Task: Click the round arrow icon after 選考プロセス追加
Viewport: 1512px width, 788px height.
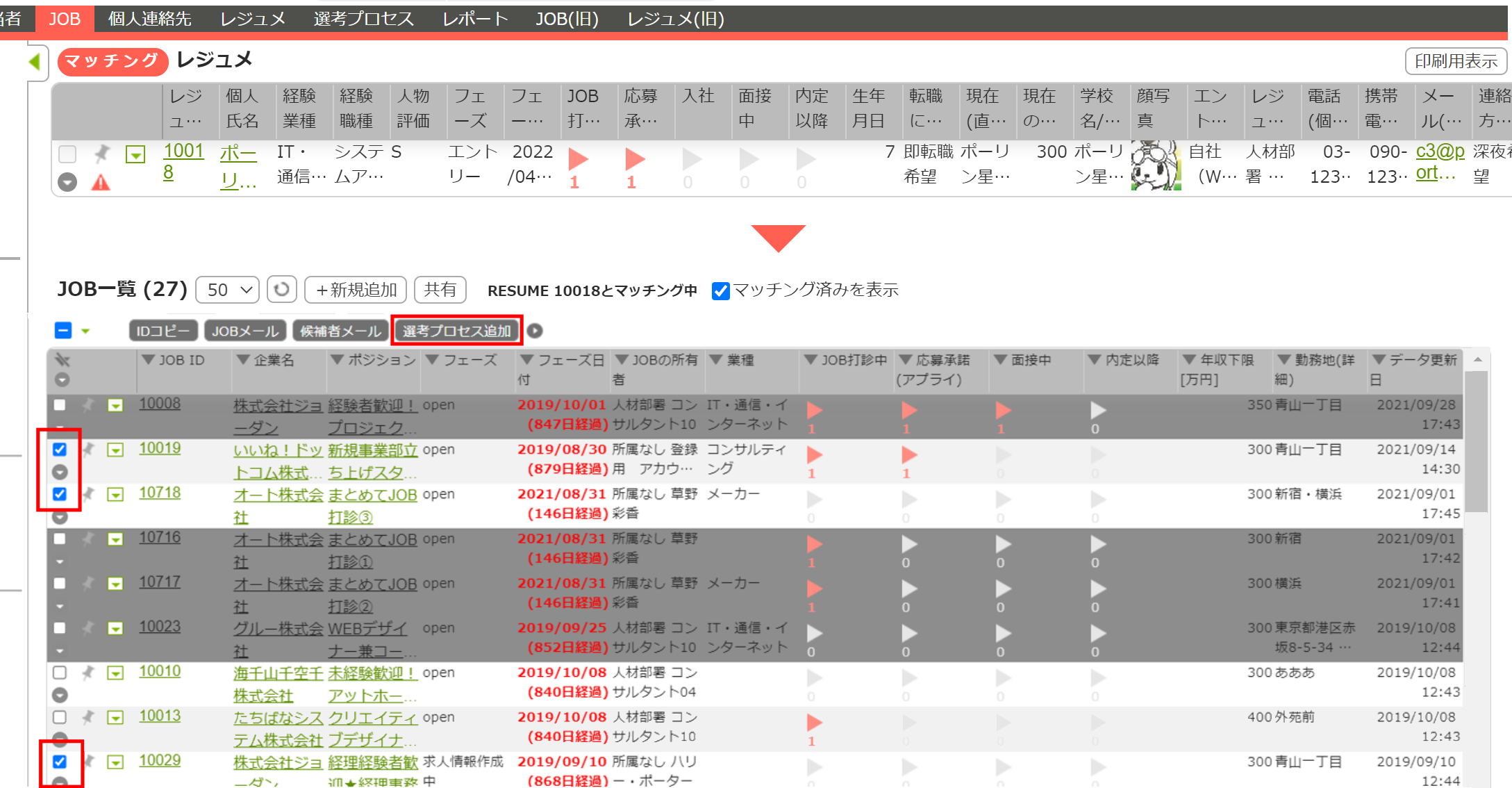Action: (534, 331)
